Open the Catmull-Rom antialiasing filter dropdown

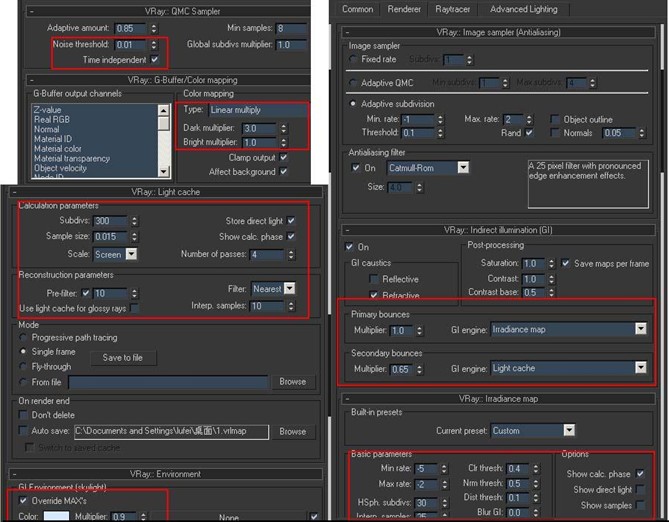(x=463, y=168)
